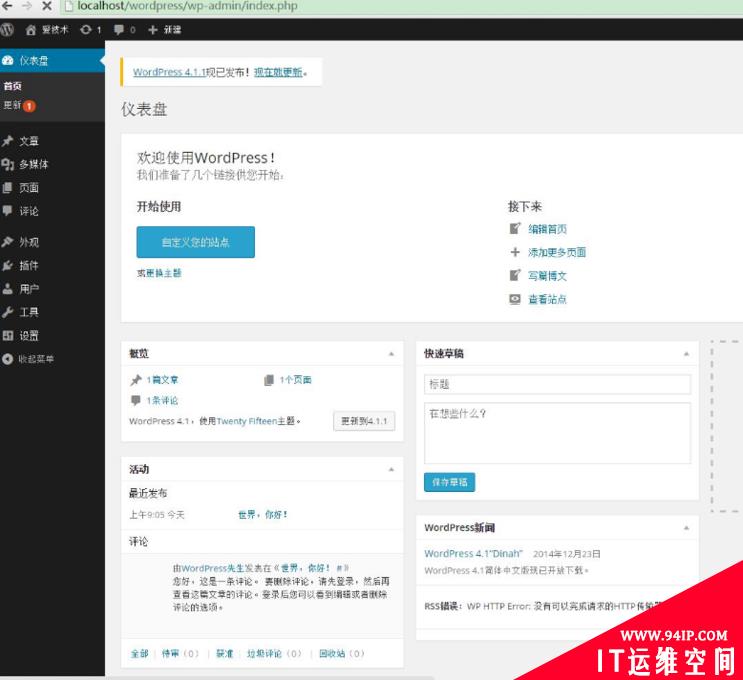Click the Media icon in sidebar
This screenshot has width=743, height=680.
pos(8,164)
